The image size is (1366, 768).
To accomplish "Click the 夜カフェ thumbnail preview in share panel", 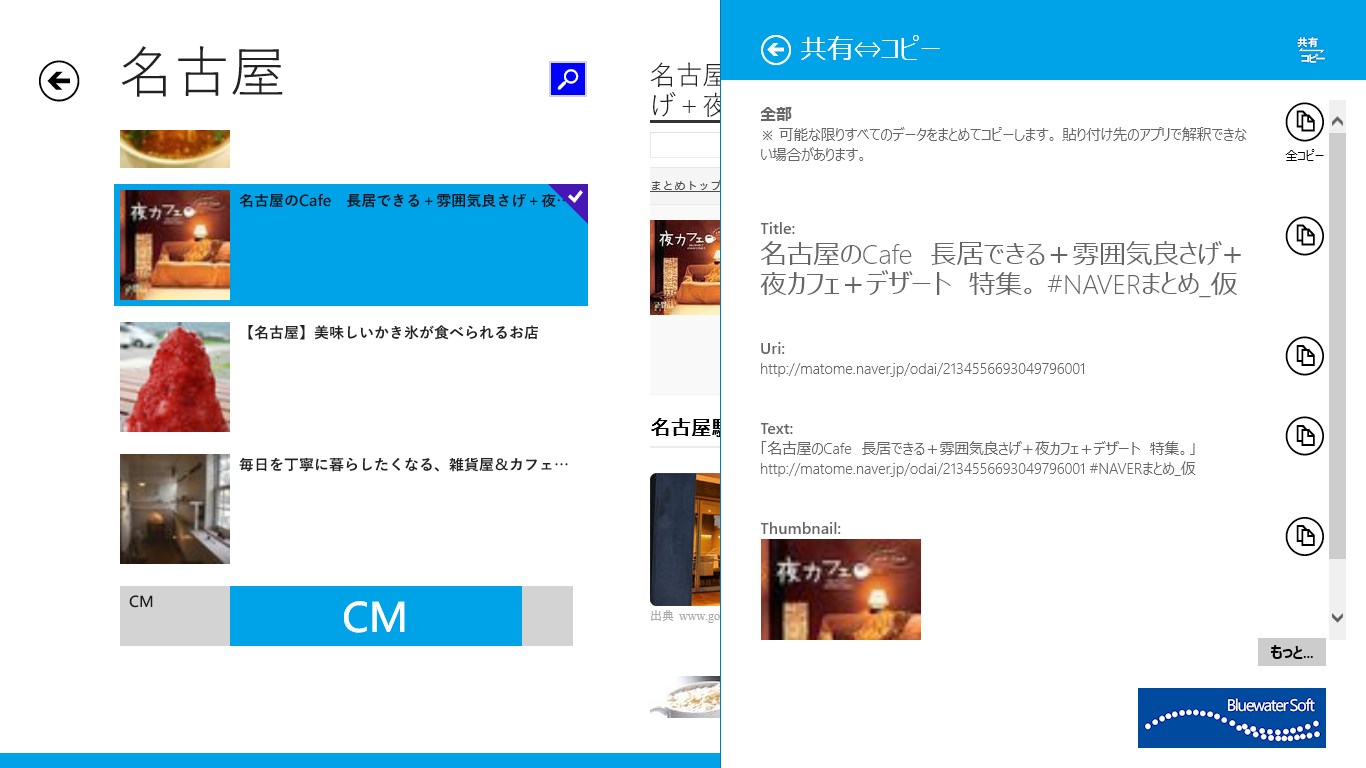I will pos(840,589).
